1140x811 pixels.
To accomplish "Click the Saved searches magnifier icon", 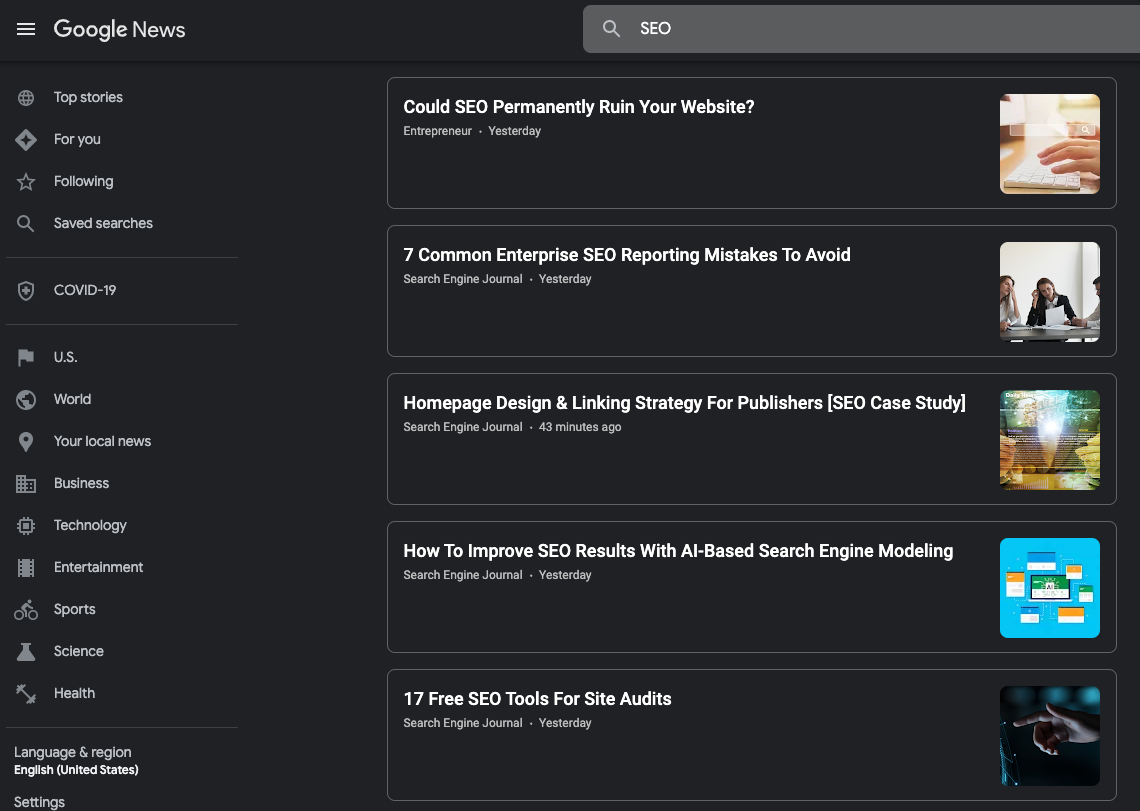I will (26, 223).
